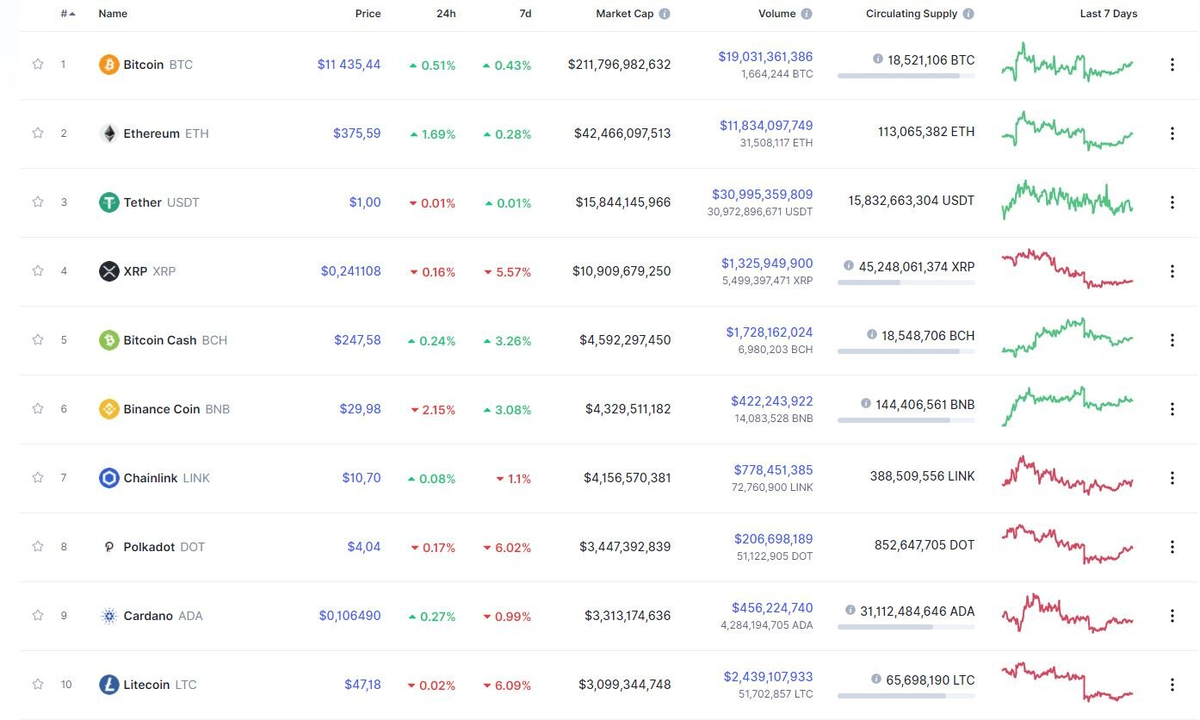
Task: Click the Bitcoin Cash logo icon
Action: (x=109, y=341)
